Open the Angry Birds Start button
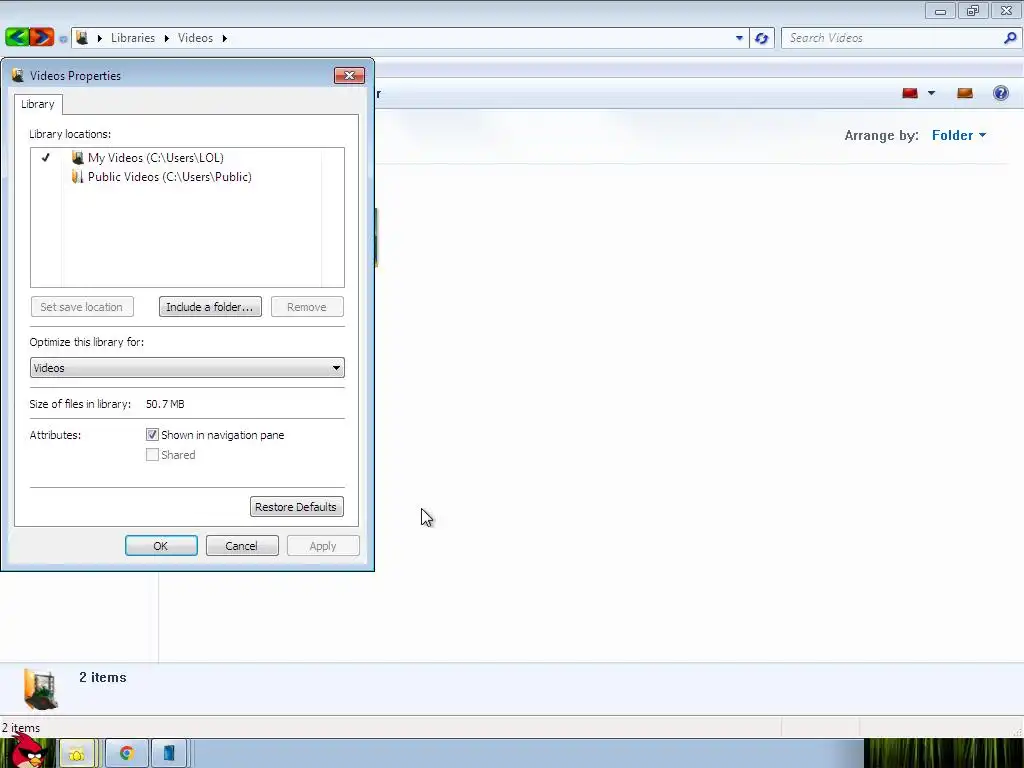1024x768 pixels. pos(26,752)
